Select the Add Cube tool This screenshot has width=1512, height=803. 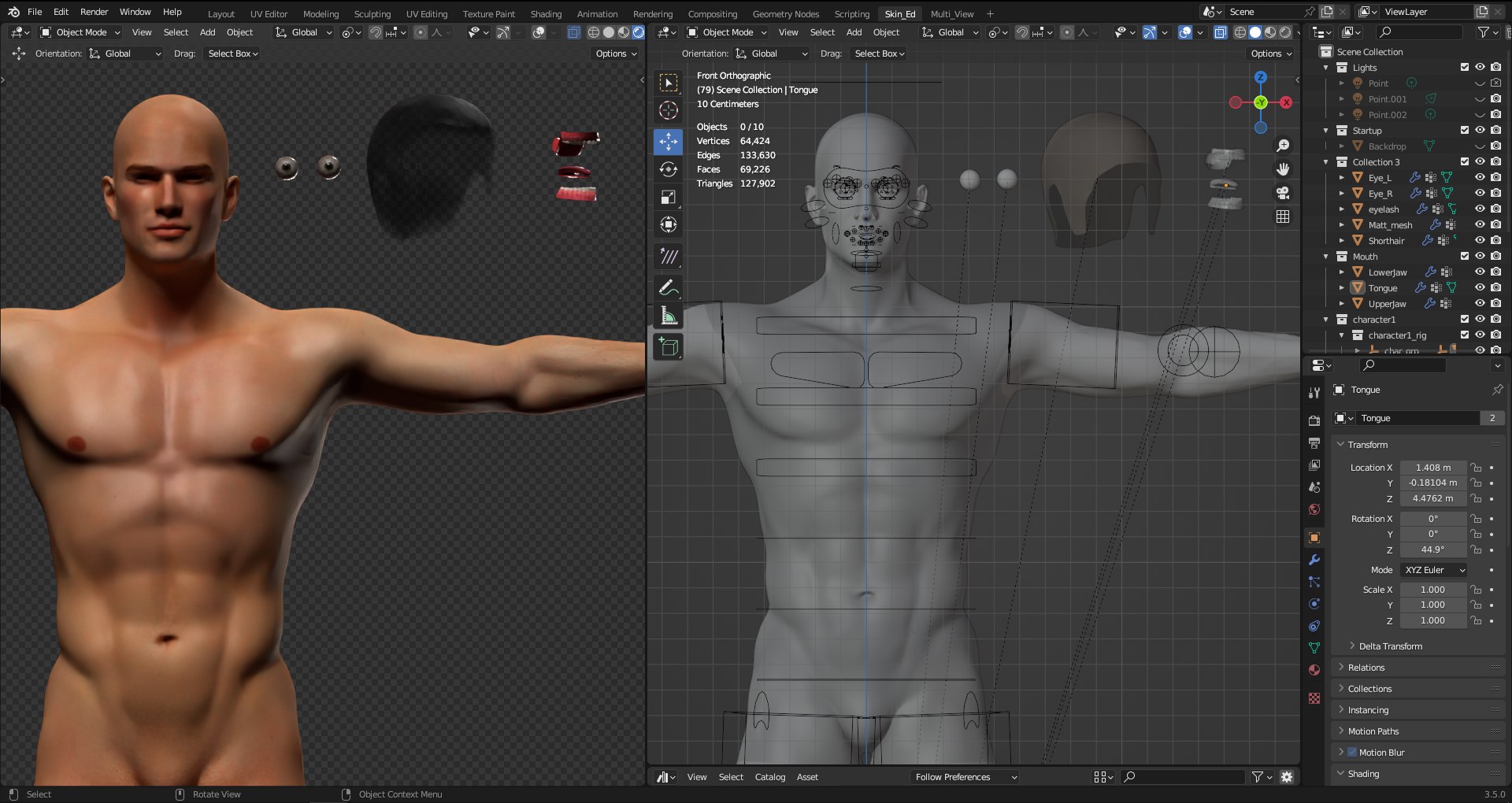coord(669,347)
